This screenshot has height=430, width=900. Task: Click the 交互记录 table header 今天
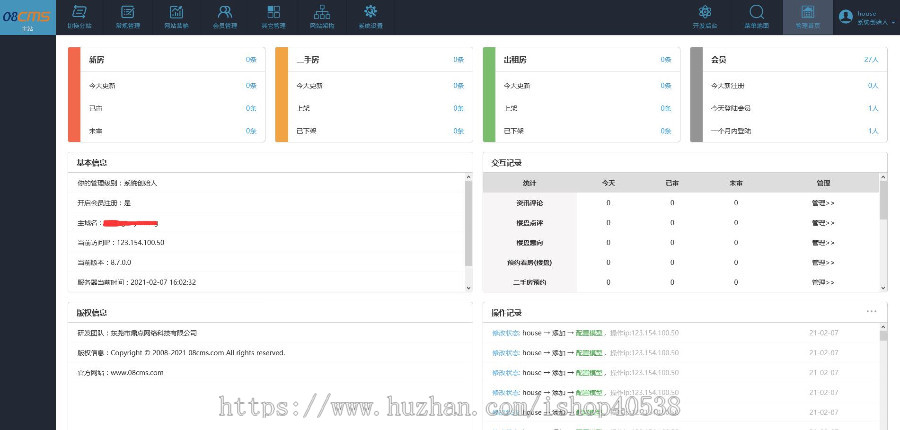608,183
